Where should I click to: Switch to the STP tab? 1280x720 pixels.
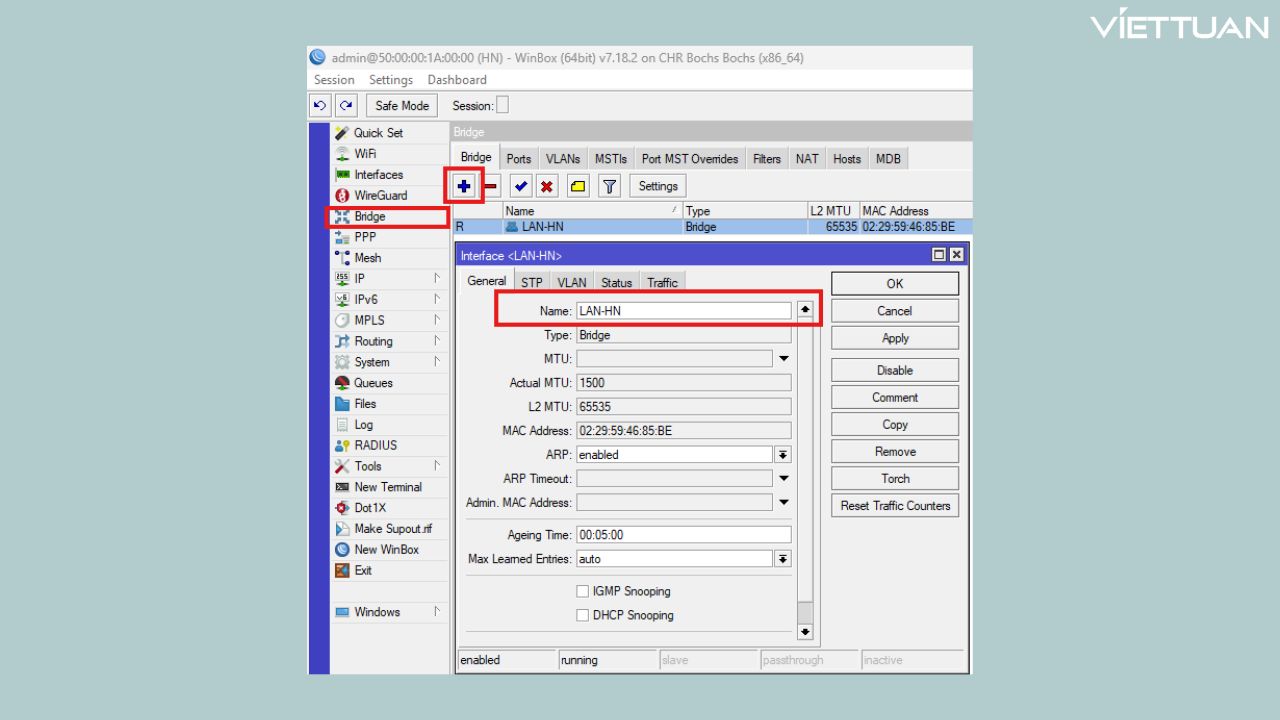(531, 283)
